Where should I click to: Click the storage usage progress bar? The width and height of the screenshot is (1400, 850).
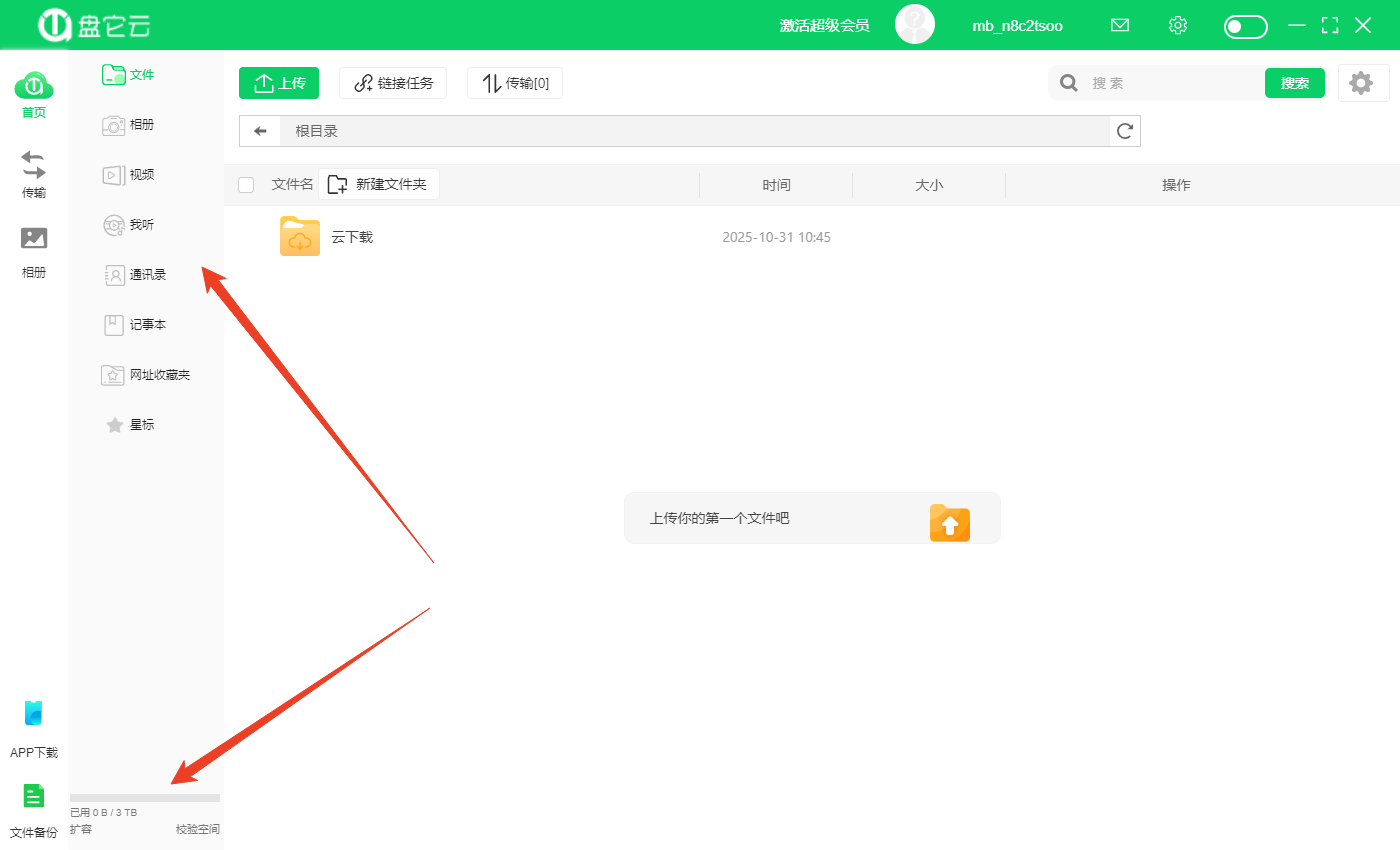pos(145,798)
